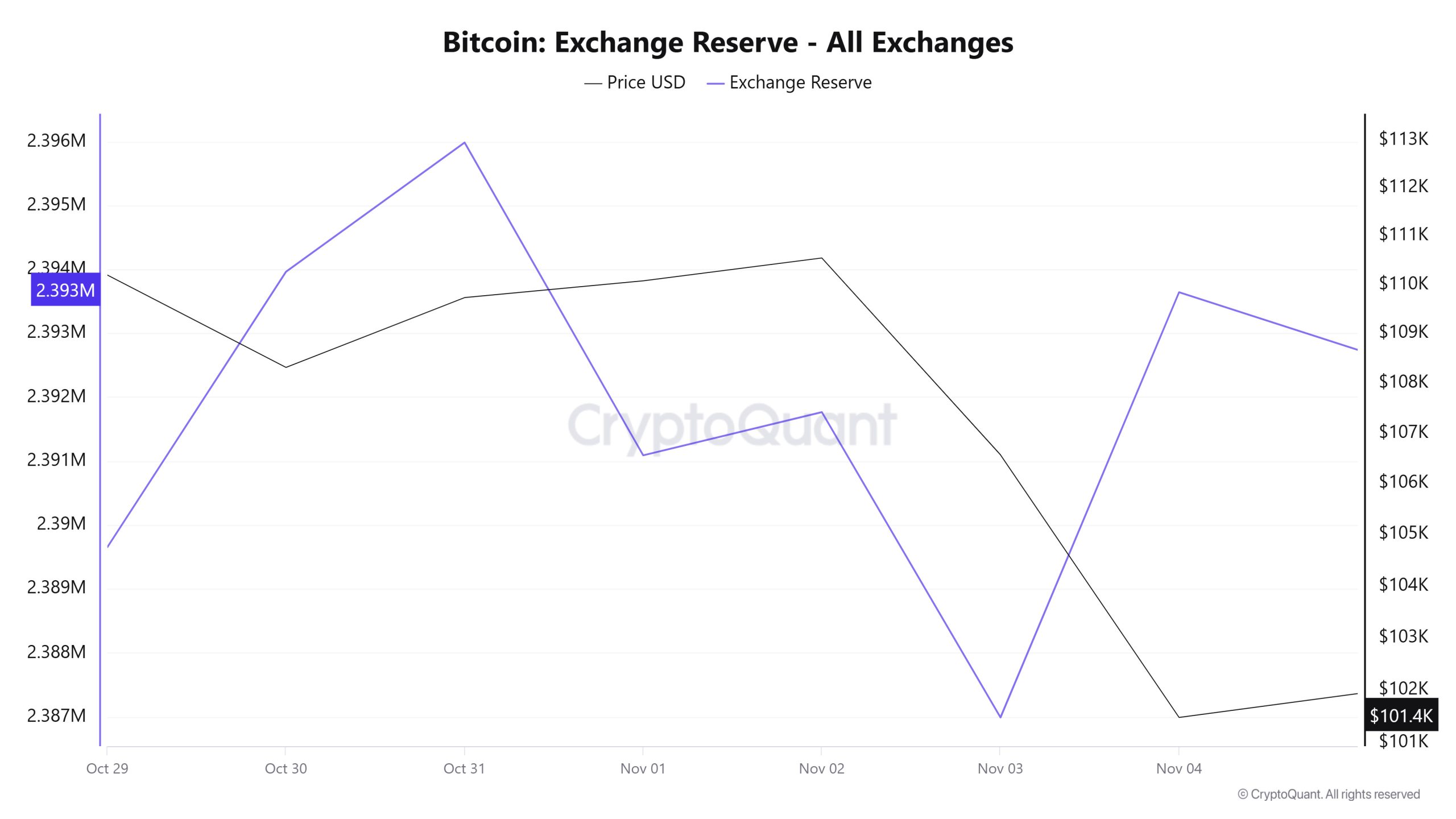Viewport: 1456px width, 819px height.
Task: Select the Nov 01 date tick label
Action: [643, 768]
